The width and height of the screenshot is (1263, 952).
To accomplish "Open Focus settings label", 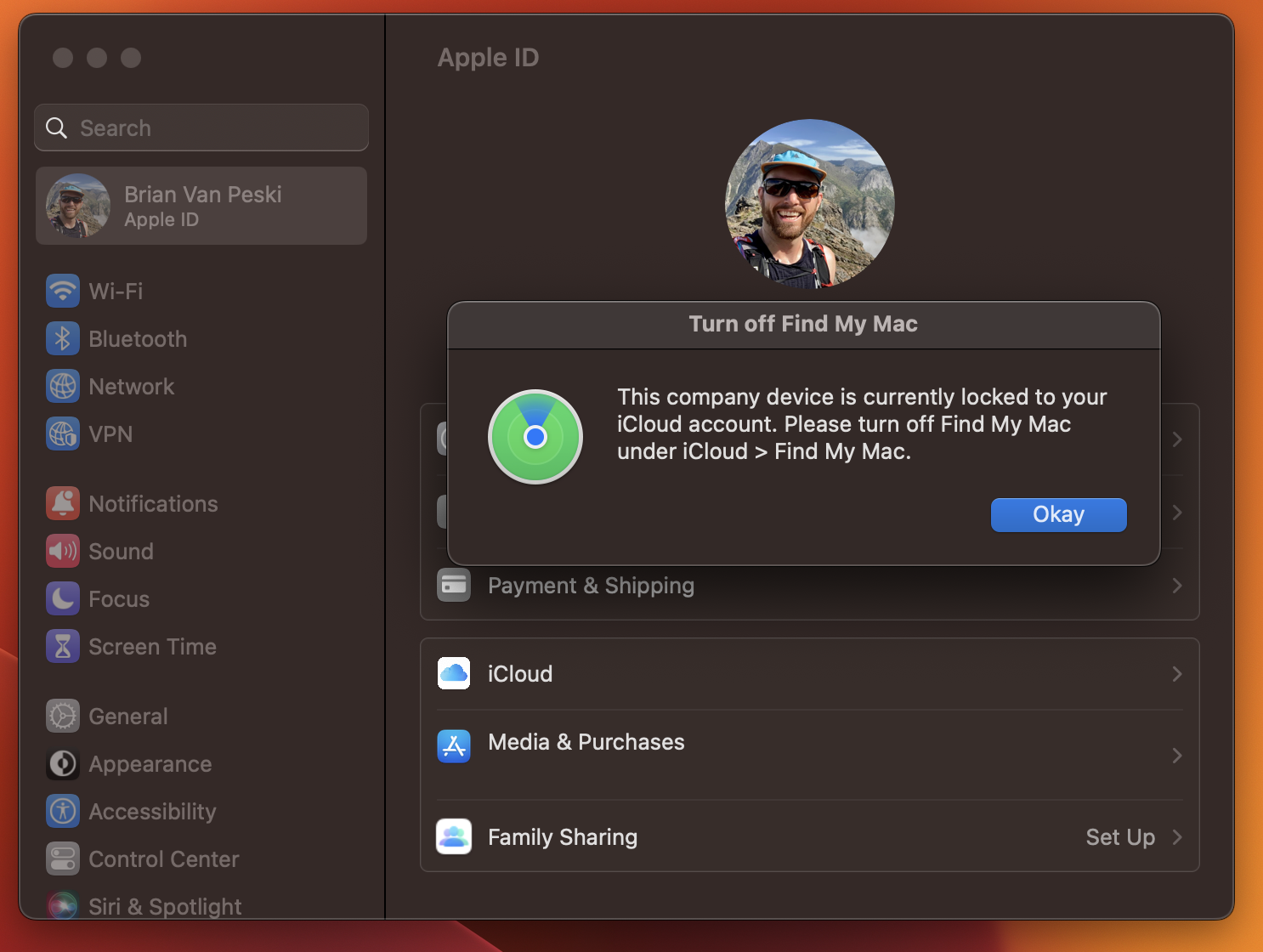I will tap(119, 599).
